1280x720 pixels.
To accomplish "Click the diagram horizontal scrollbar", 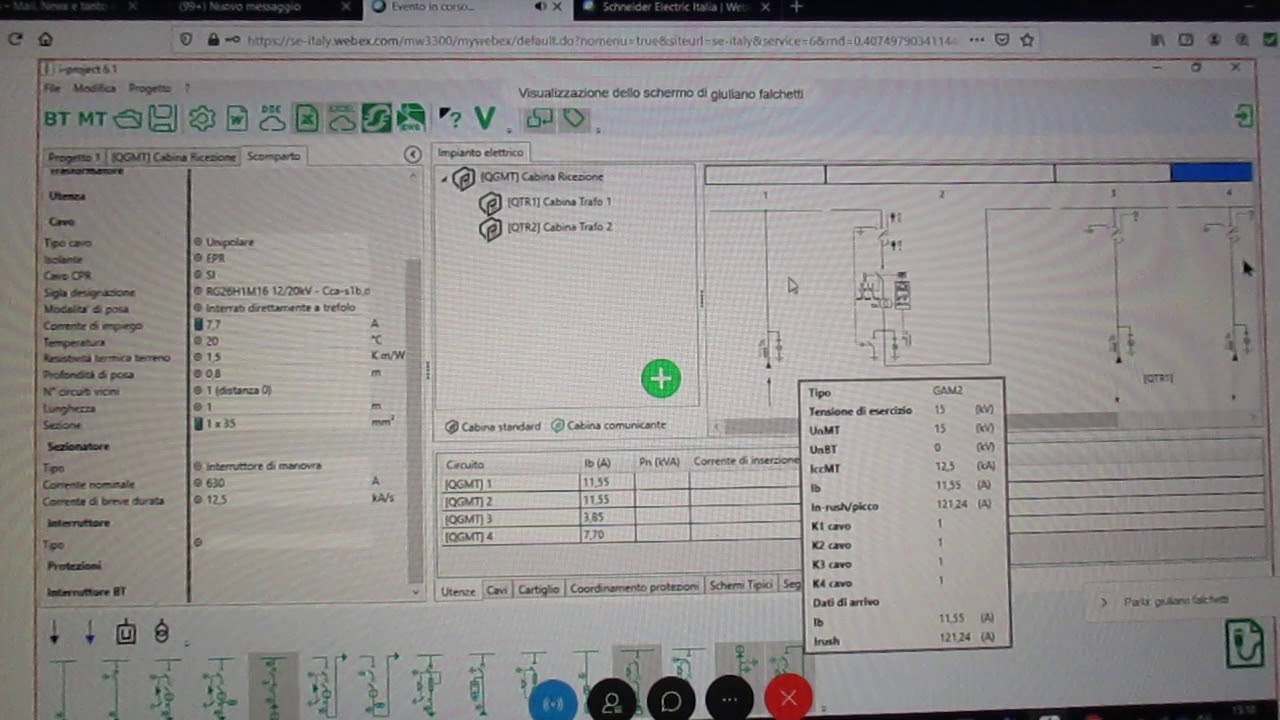I will (920, 422).
